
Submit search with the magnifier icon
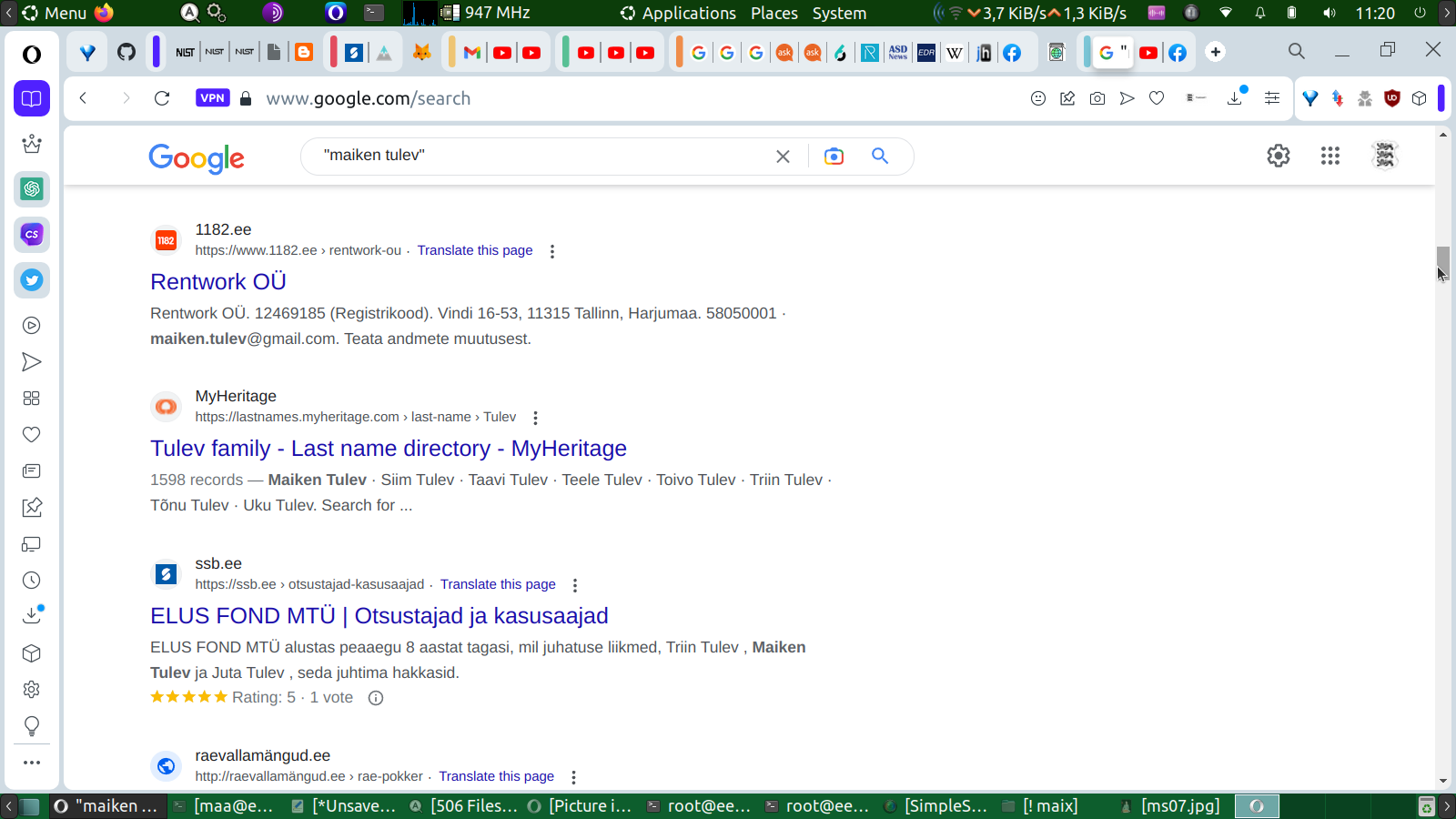click(880, 157)
